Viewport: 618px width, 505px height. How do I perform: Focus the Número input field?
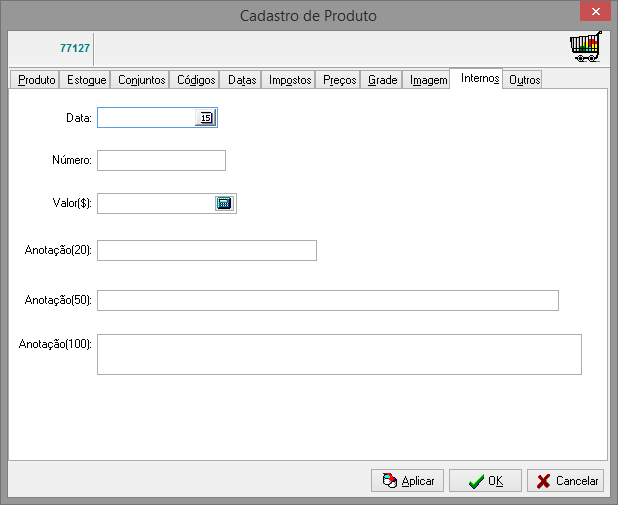click(x=161, y=161)
